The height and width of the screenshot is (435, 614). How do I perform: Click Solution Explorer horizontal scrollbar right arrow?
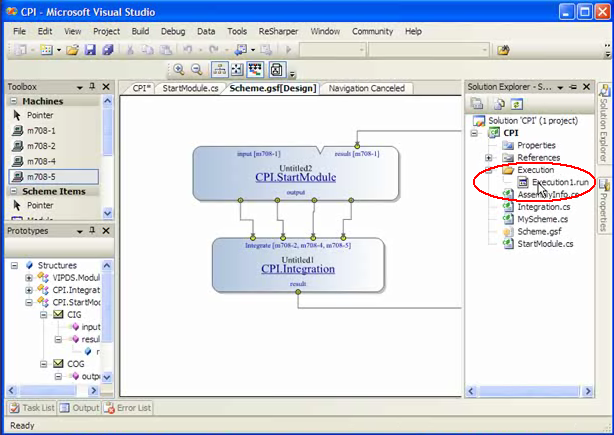(588, 391)
